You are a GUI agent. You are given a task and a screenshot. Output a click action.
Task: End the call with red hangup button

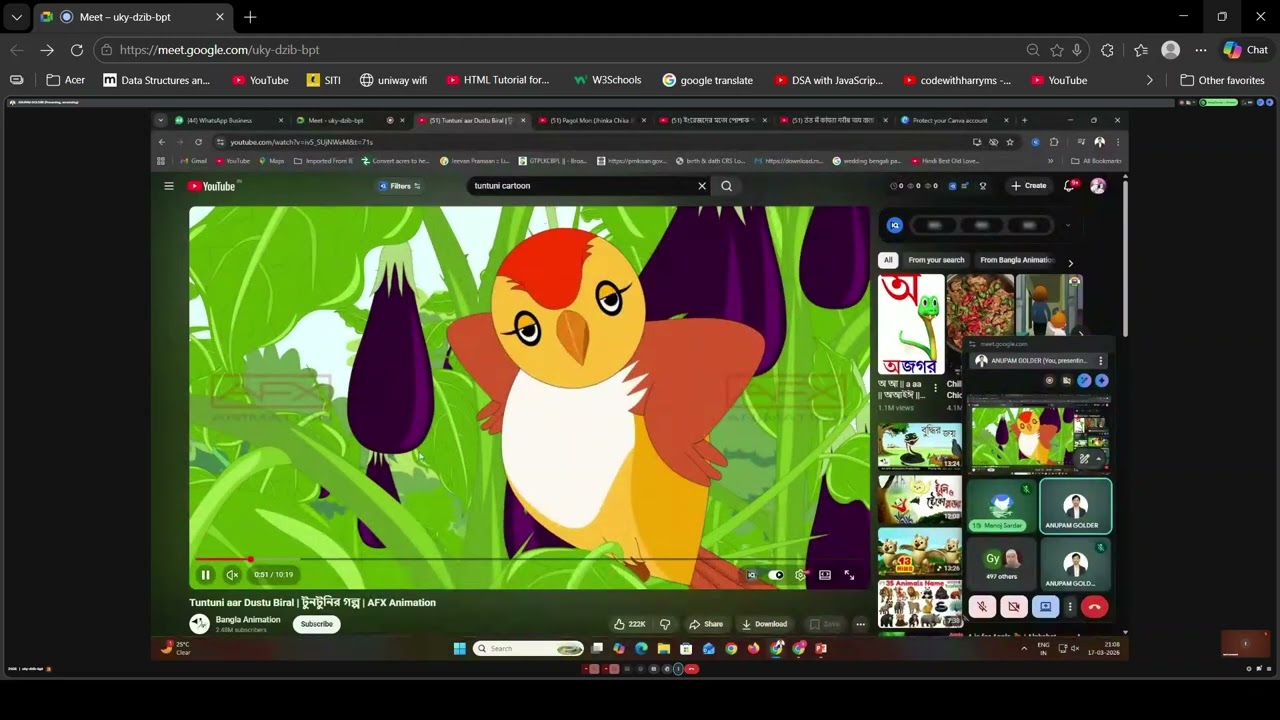(1094, 607)
